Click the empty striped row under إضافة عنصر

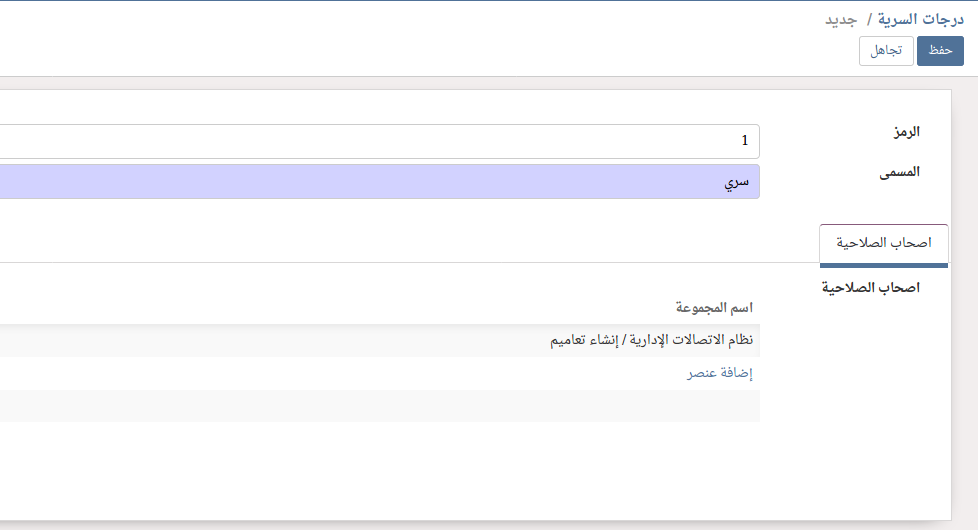coord(400,406)
